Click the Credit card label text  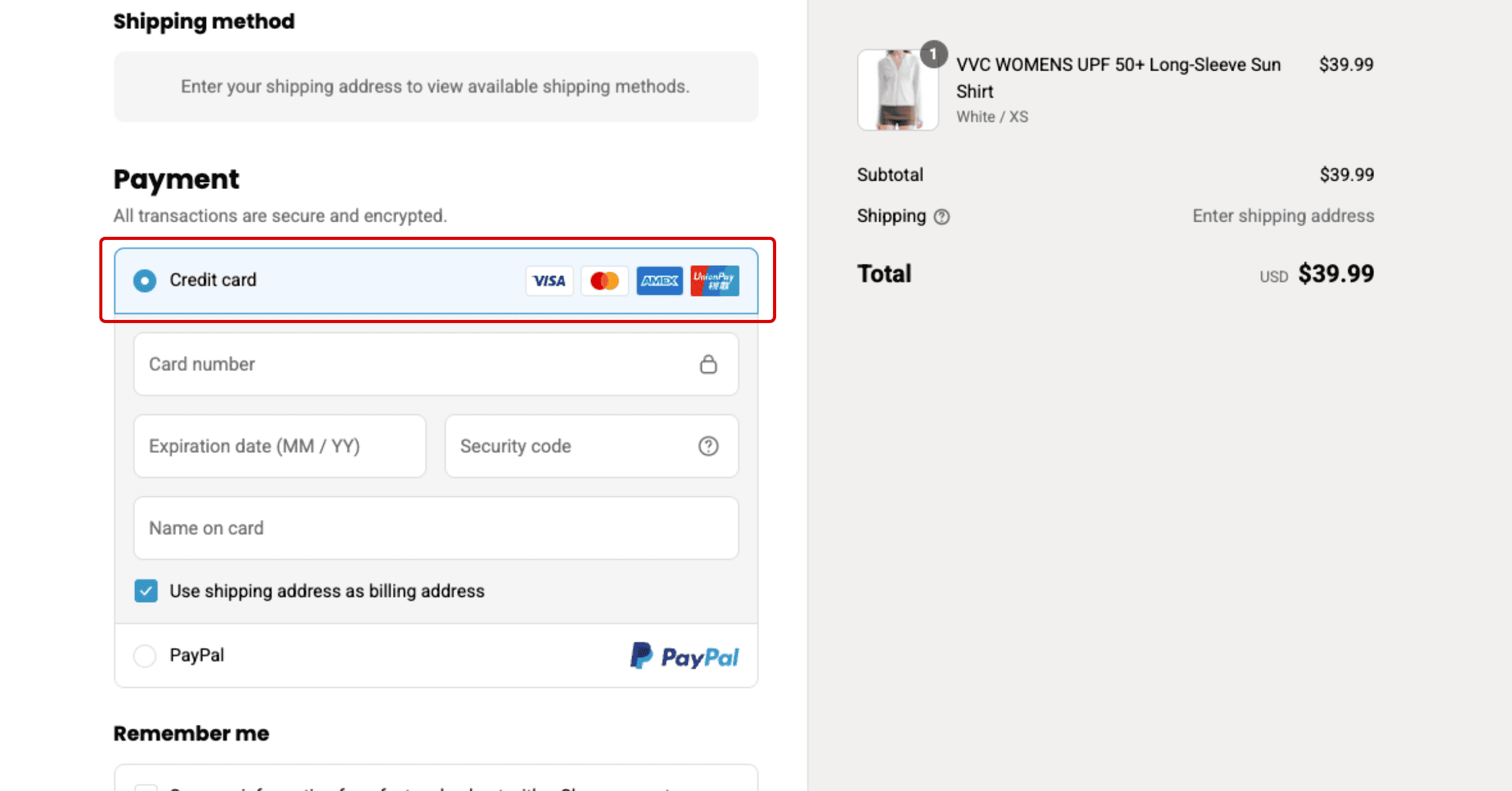pos(213,280)
